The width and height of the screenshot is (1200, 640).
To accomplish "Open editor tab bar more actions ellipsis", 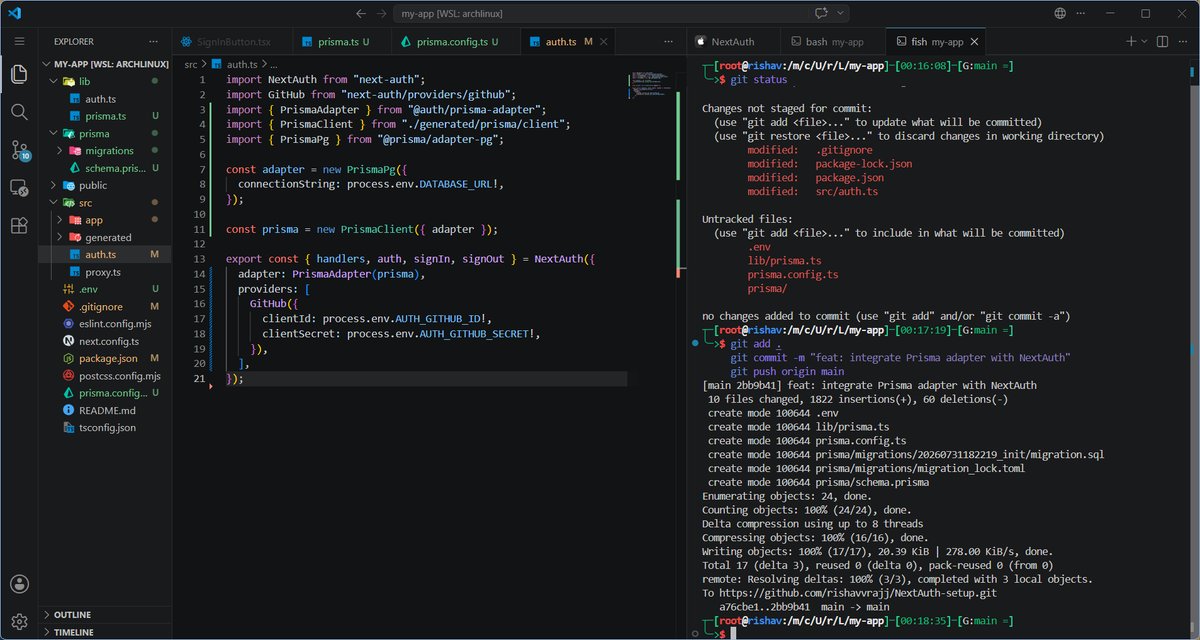I will click(666, 42).
